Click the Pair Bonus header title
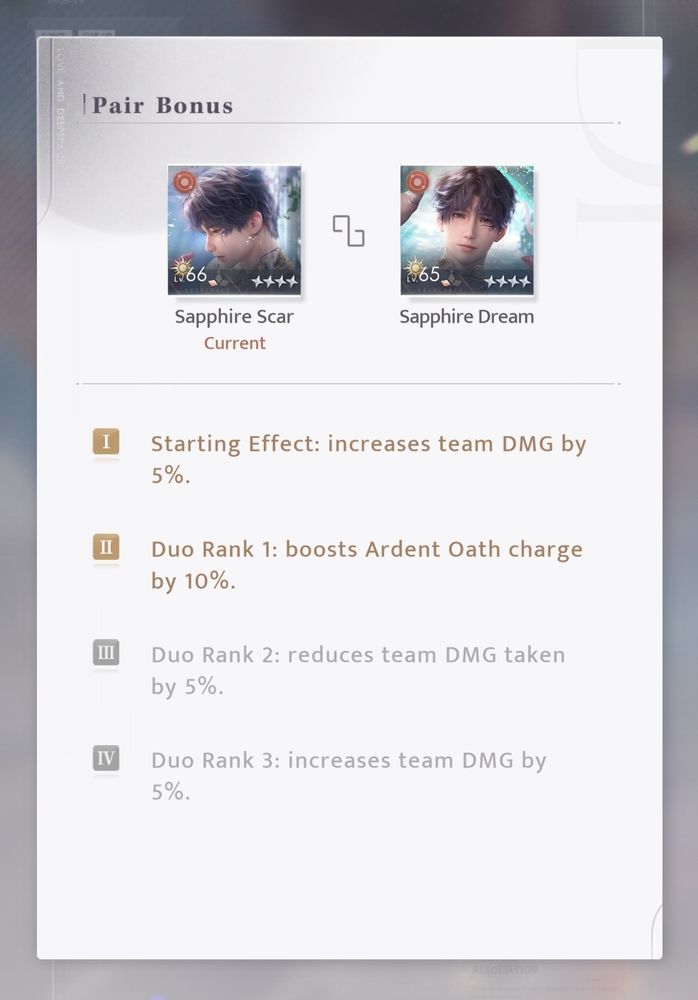This screenshot has width=698, height=1000. [163, 105]
